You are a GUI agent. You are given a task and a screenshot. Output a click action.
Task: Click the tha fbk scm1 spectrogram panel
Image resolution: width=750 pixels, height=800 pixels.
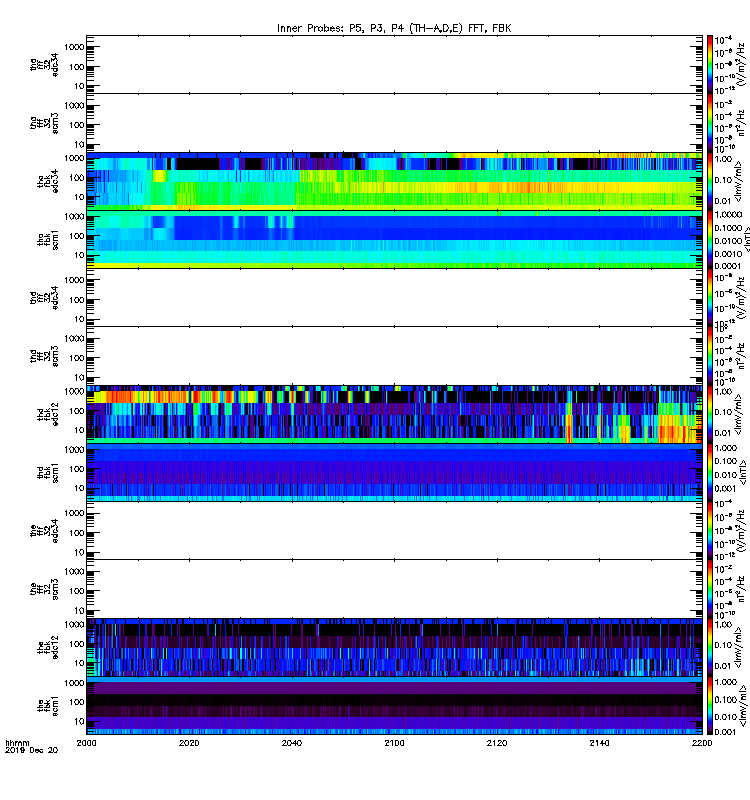394,239
